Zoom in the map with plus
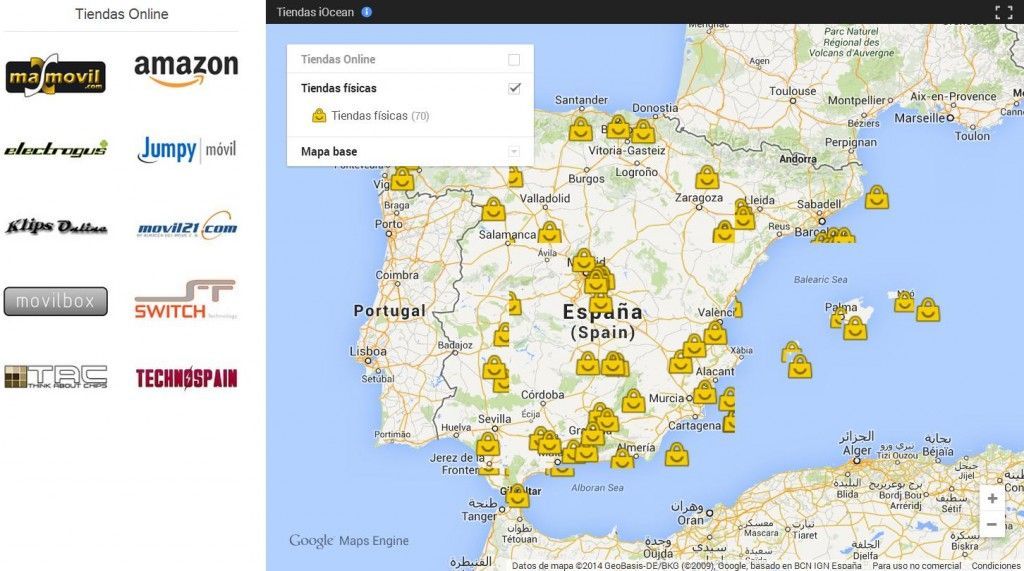The width and height of the screenshot is (1024, 571). click(x=992, y=498)
